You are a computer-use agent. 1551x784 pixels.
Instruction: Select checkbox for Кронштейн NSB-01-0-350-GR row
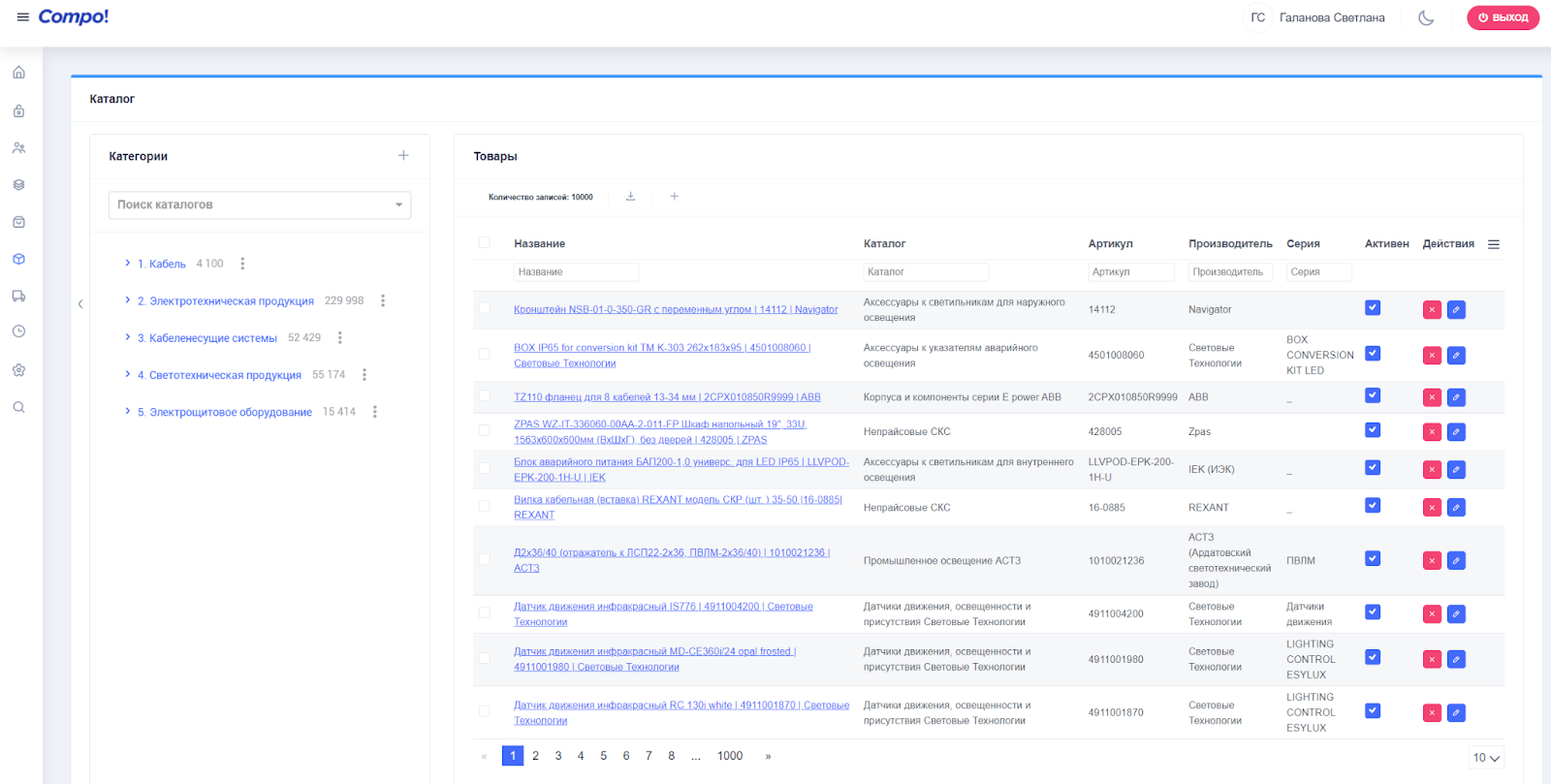click(x=484, y=309)
